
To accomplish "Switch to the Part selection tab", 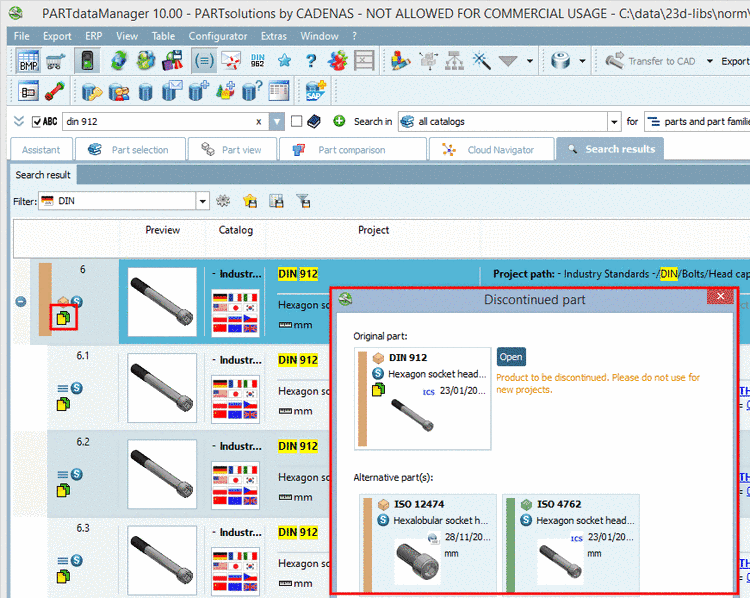I will tap(131, 150).
